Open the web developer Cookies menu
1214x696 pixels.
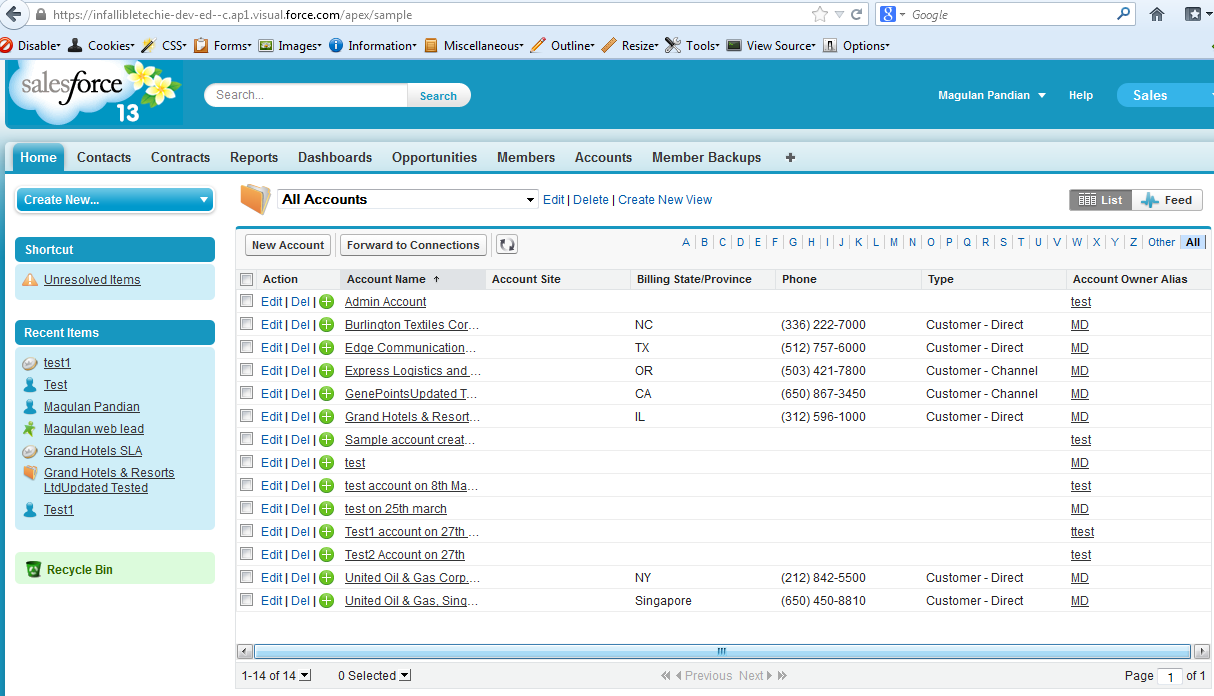point(102,46)
